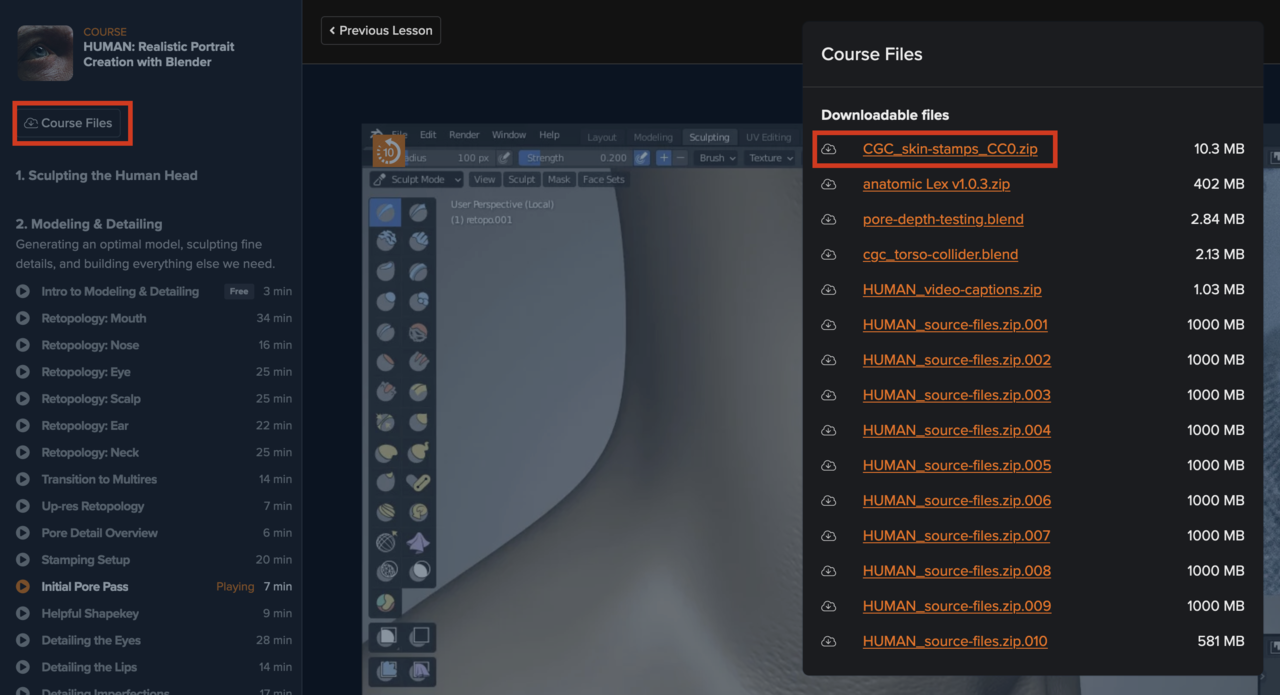The image size is (1280, 695).
Task: Download HUMAN_source-files.zip.005
Action: [956, 465]
